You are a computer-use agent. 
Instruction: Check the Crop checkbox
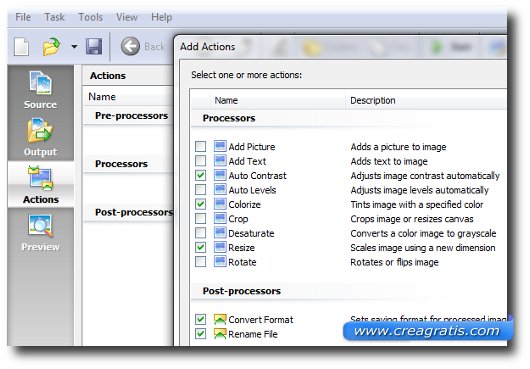click(200, 219)
